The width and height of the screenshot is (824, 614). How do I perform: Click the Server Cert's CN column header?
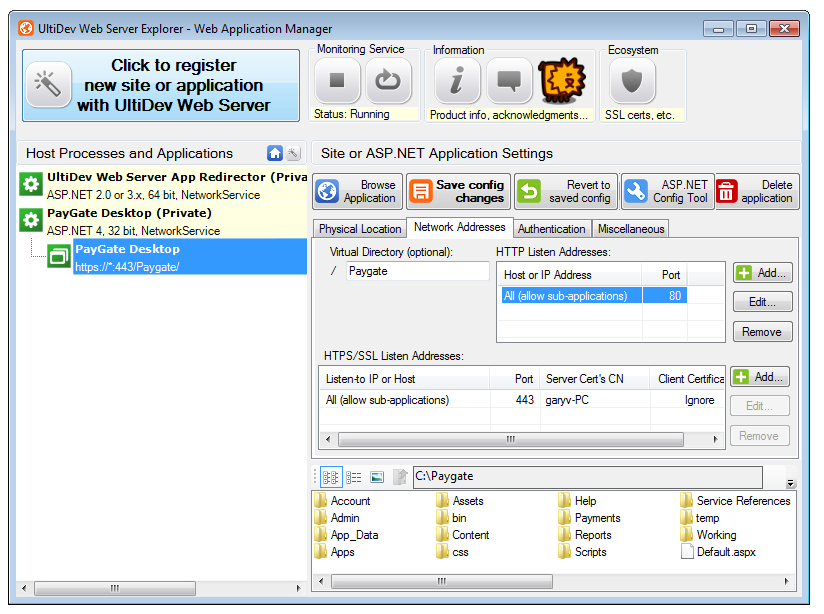click(x=594, y=379)
